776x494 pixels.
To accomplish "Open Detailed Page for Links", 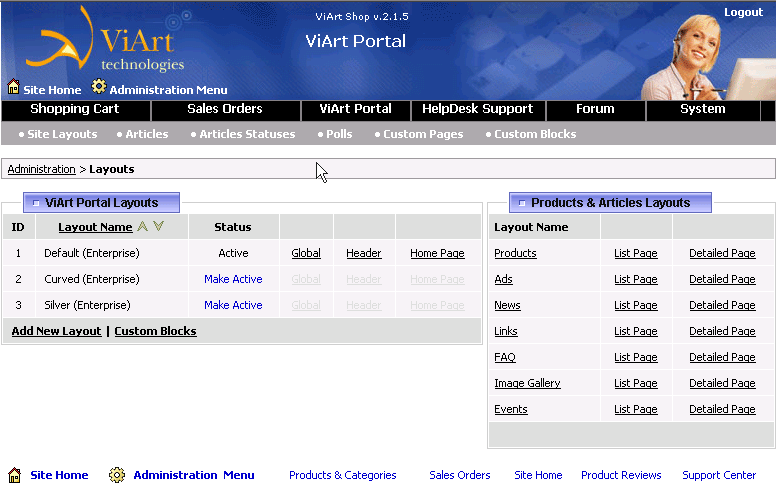I will tap(723, 331).
